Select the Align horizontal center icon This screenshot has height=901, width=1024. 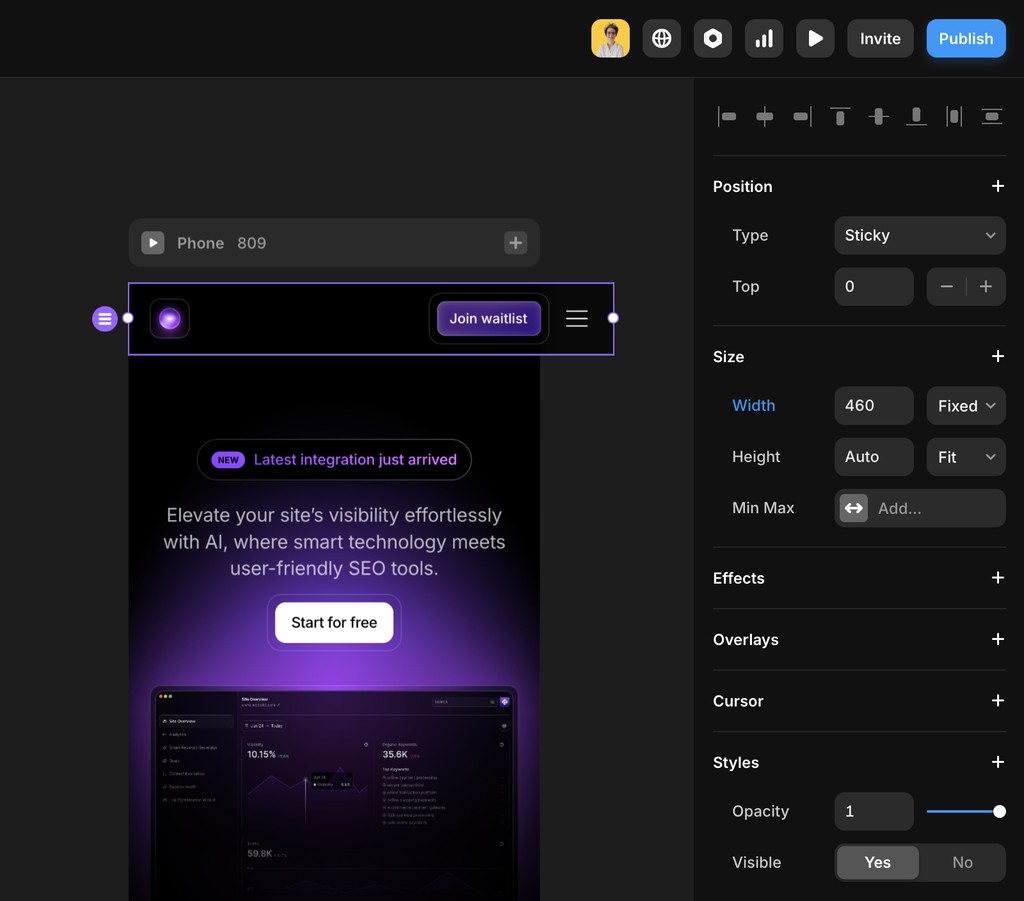click(x=764, y=116)
